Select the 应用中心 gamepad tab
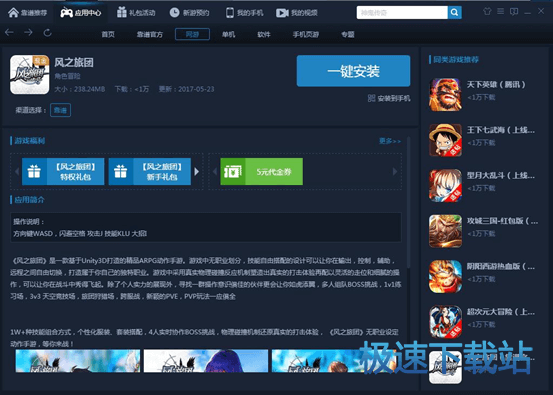 [80, 13]
